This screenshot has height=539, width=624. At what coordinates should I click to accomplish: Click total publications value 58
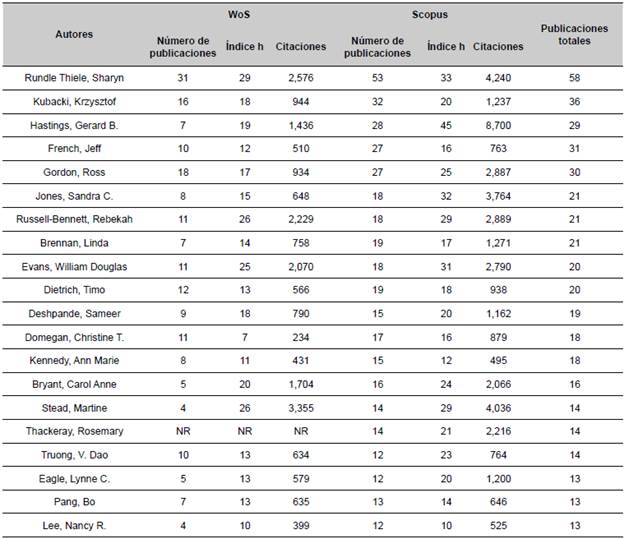point(574,76)
